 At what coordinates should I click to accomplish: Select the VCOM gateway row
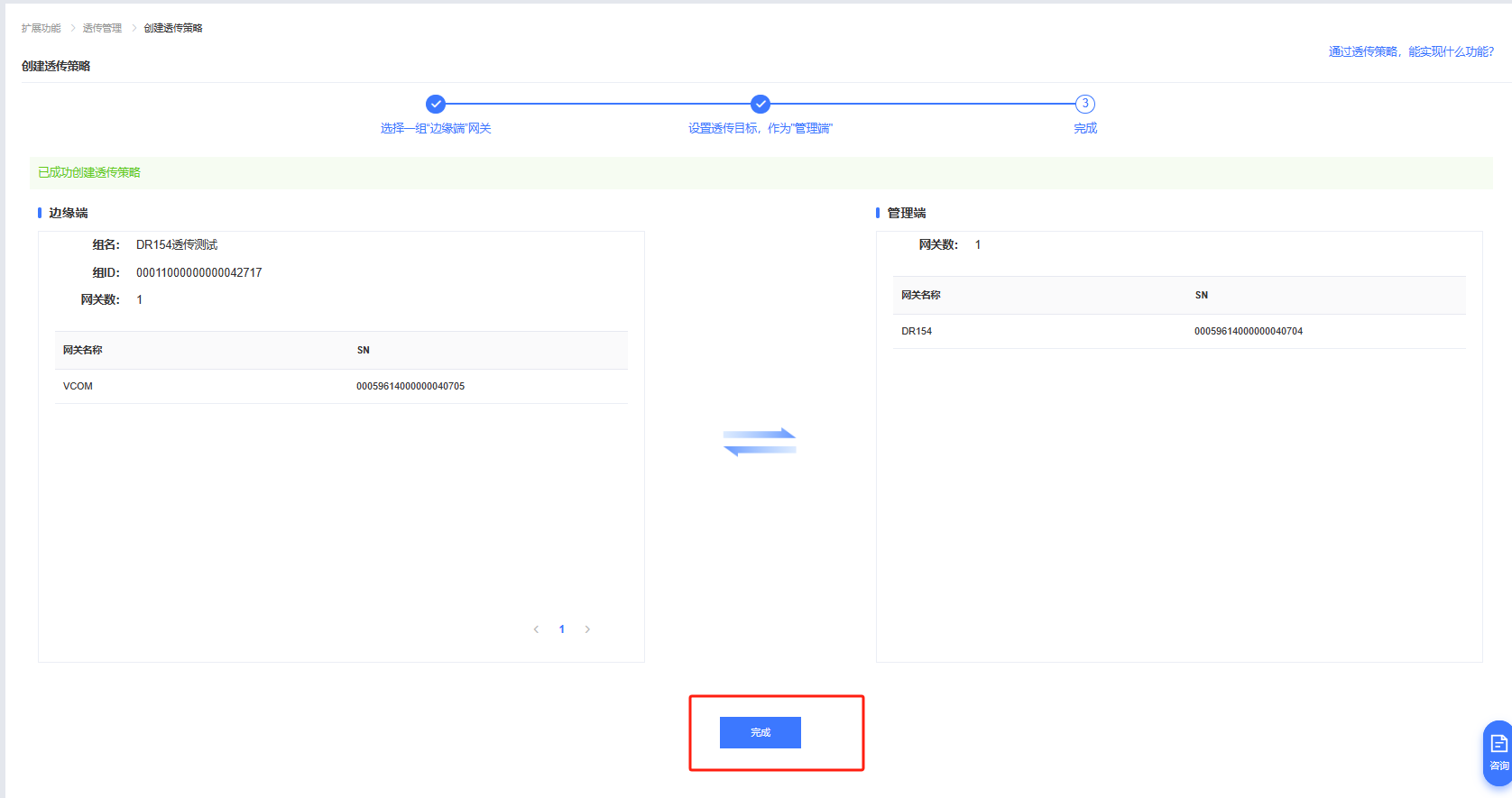(341, 386)
